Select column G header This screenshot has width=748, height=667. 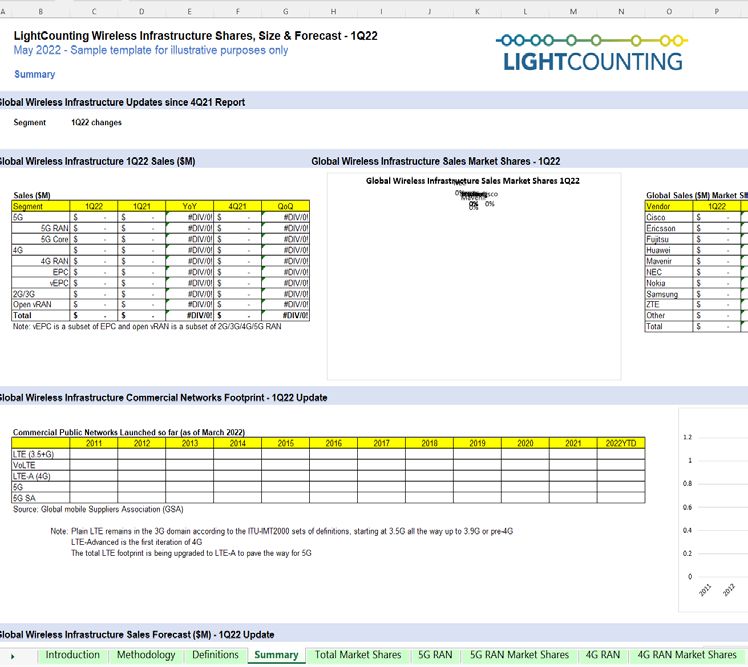click(x=285, y=11)
